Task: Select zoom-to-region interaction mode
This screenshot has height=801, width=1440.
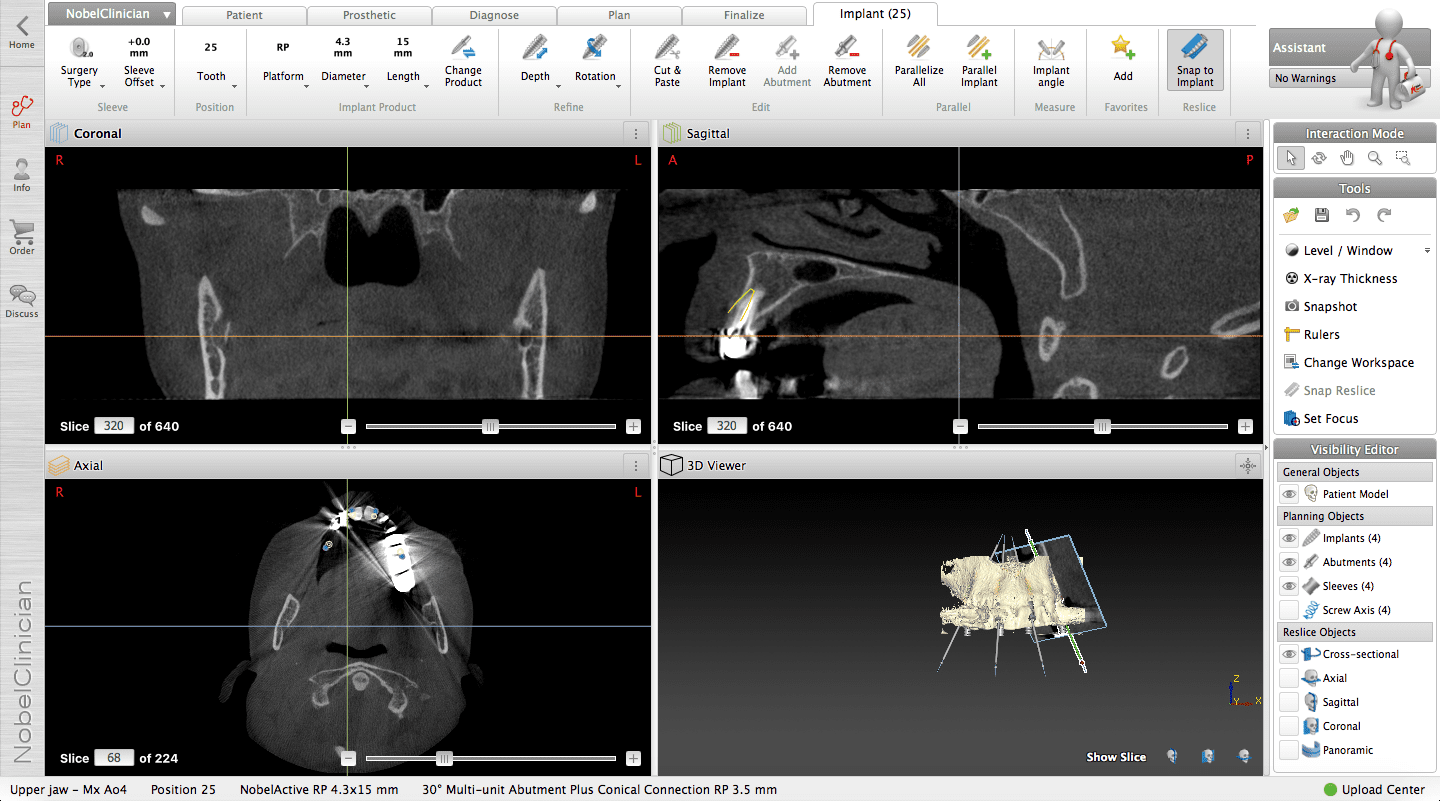Action: [1403, 158]
